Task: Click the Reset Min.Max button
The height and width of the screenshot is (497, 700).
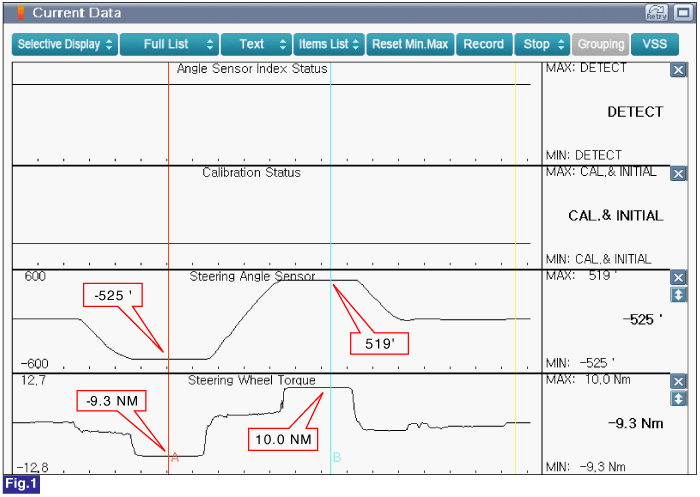Action: tap(410, 44)
